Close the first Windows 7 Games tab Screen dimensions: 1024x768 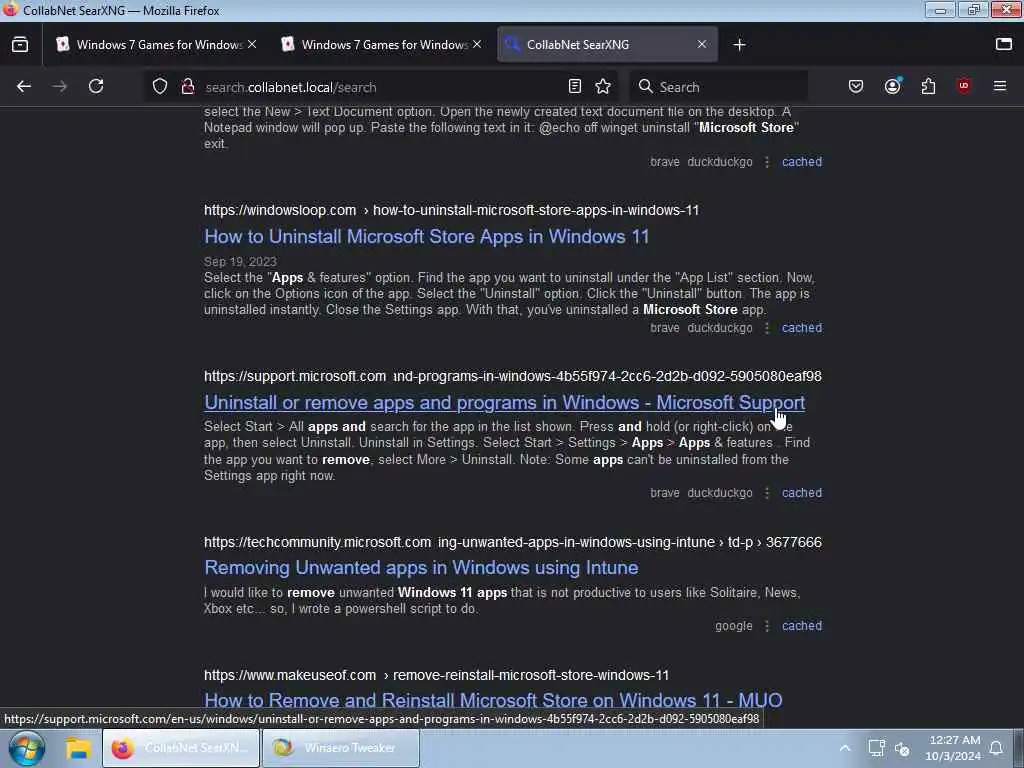pyautogui.click(x=252, y=44)
